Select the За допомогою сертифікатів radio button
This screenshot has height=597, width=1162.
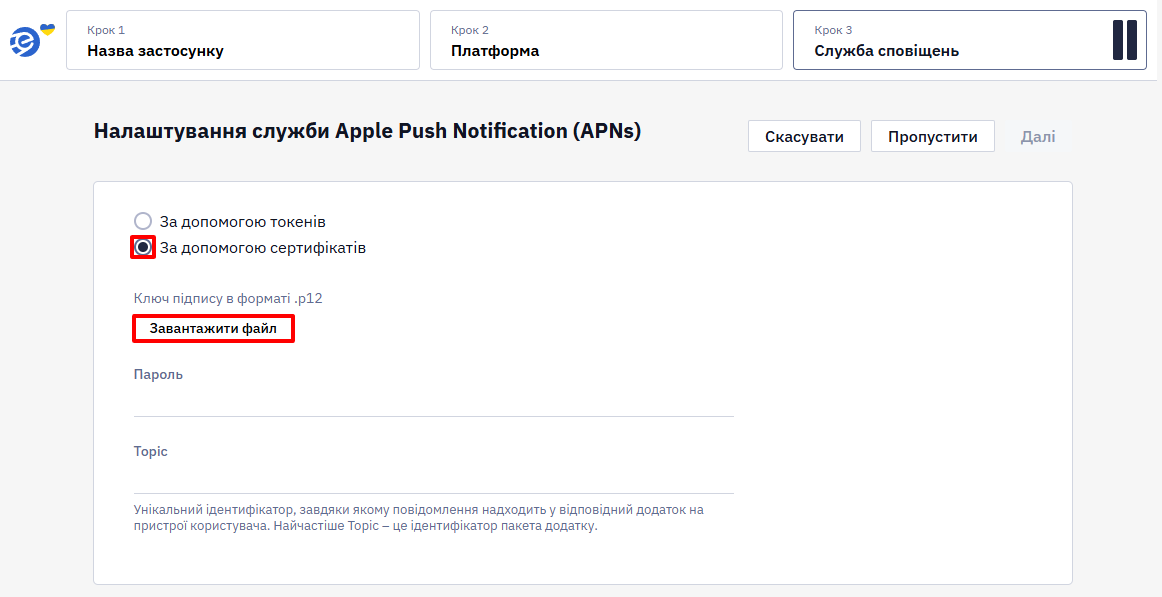(143, 247)
